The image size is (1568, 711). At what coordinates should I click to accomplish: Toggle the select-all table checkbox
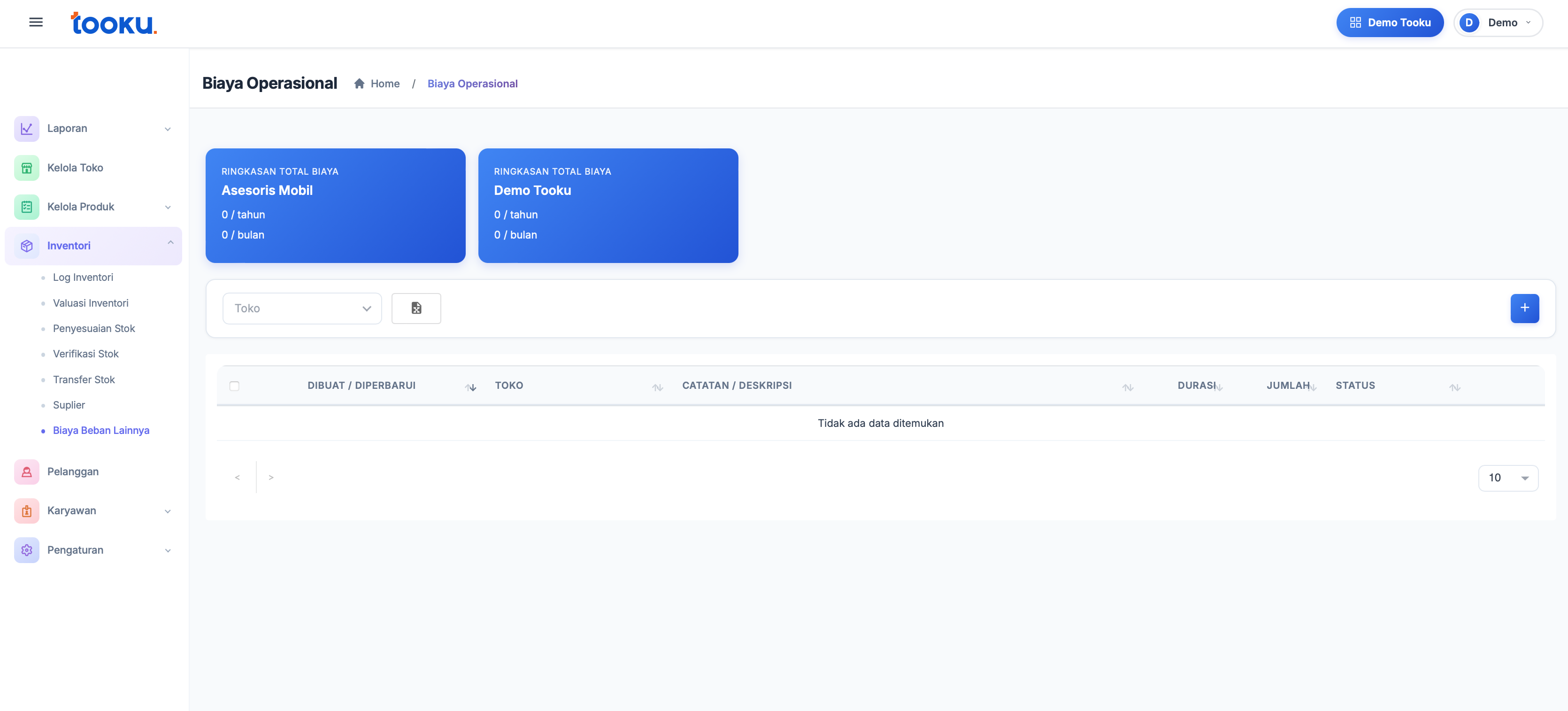234,386
